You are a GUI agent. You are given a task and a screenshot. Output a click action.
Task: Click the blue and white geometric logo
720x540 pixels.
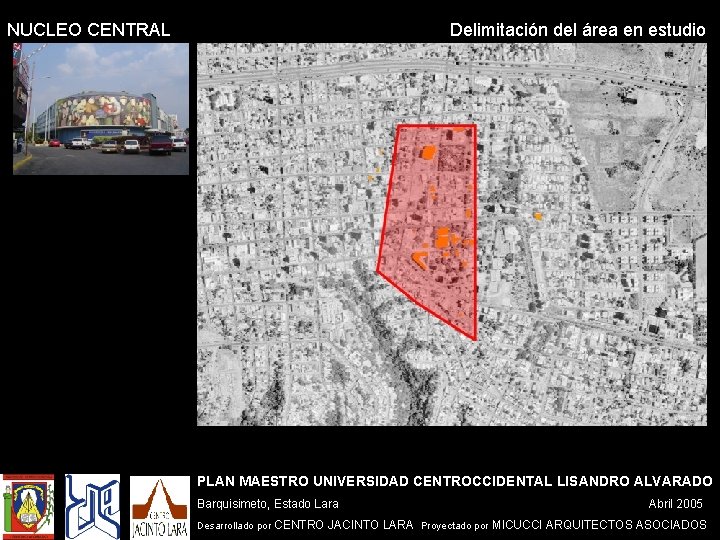click(x=92, y=507)
